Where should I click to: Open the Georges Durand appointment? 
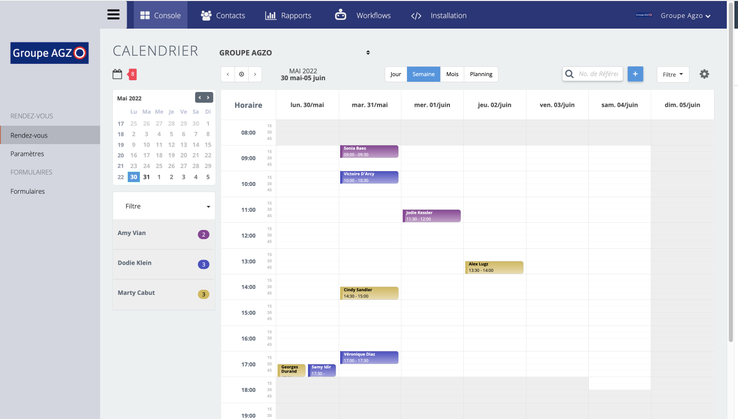[292, 371]
